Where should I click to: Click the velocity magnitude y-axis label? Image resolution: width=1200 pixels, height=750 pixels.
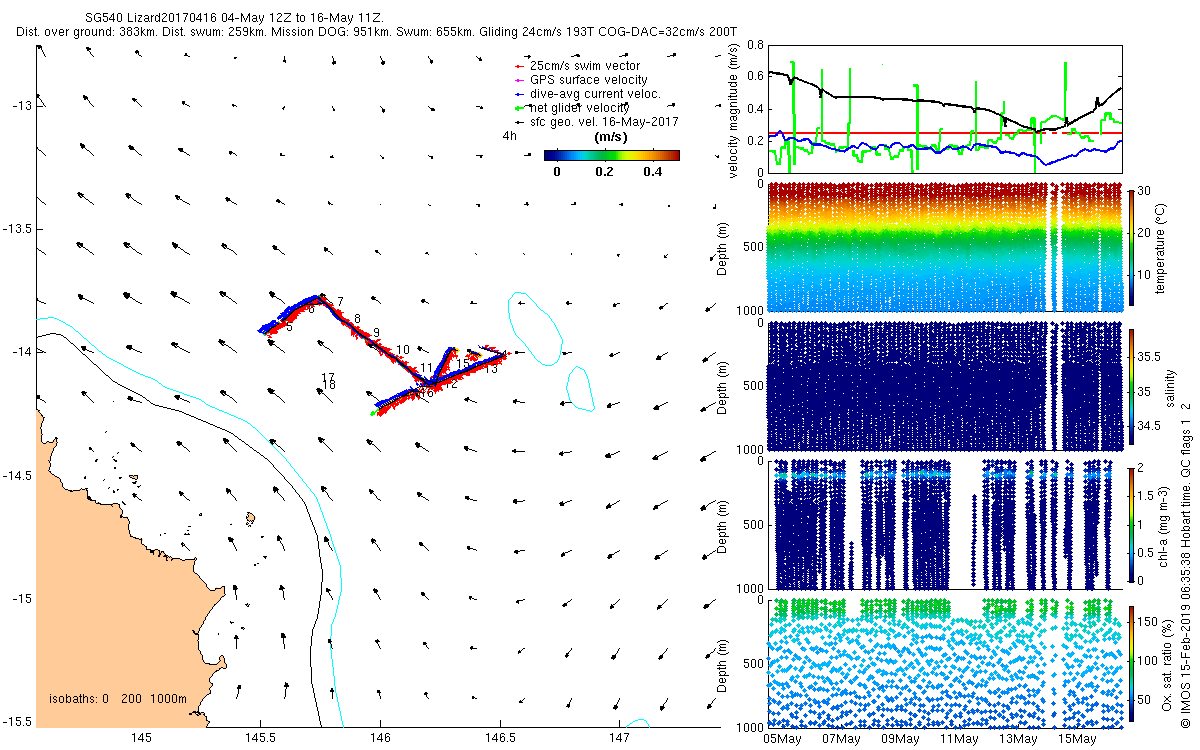pos(735,110)
